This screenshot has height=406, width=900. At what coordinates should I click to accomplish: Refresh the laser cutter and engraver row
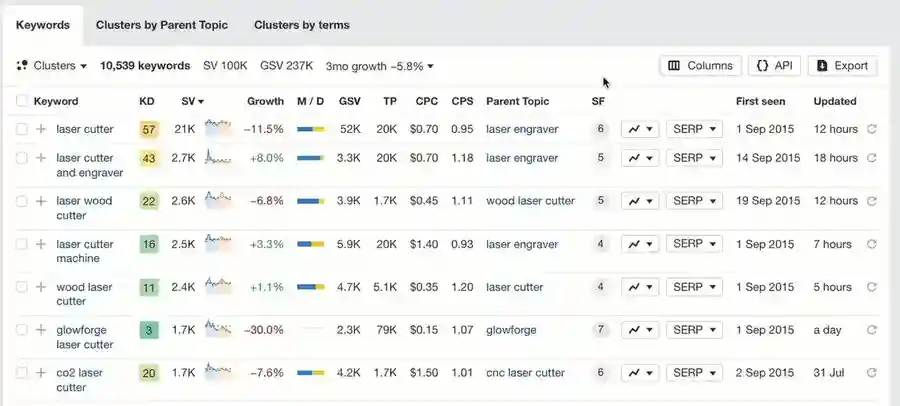pos(871,158)
